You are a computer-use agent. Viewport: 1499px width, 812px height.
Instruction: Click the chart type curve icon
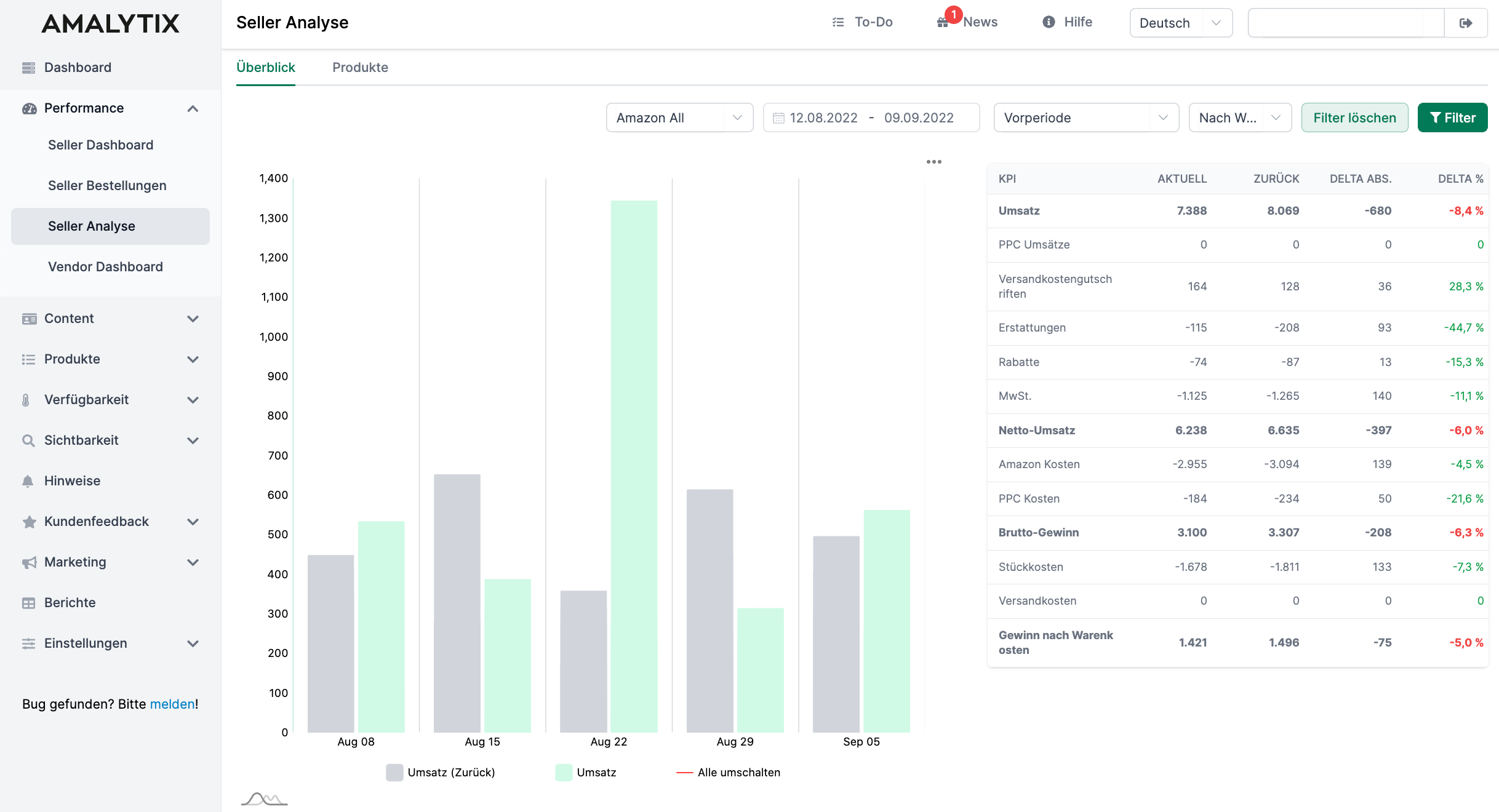pyautogui.click(x=264, y=799)
